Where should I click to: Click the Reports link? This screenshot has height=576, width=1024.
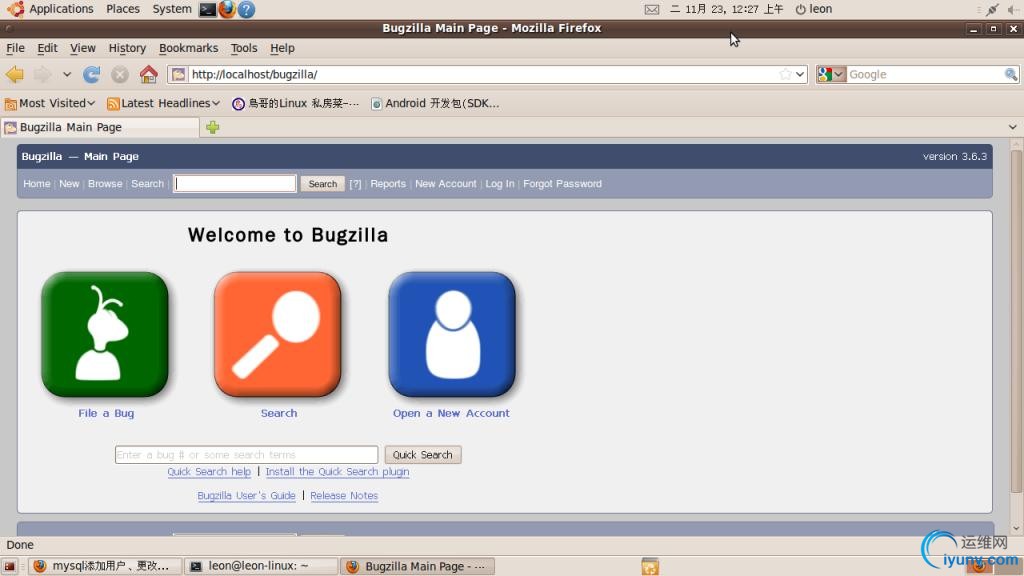tap(388, 184)
